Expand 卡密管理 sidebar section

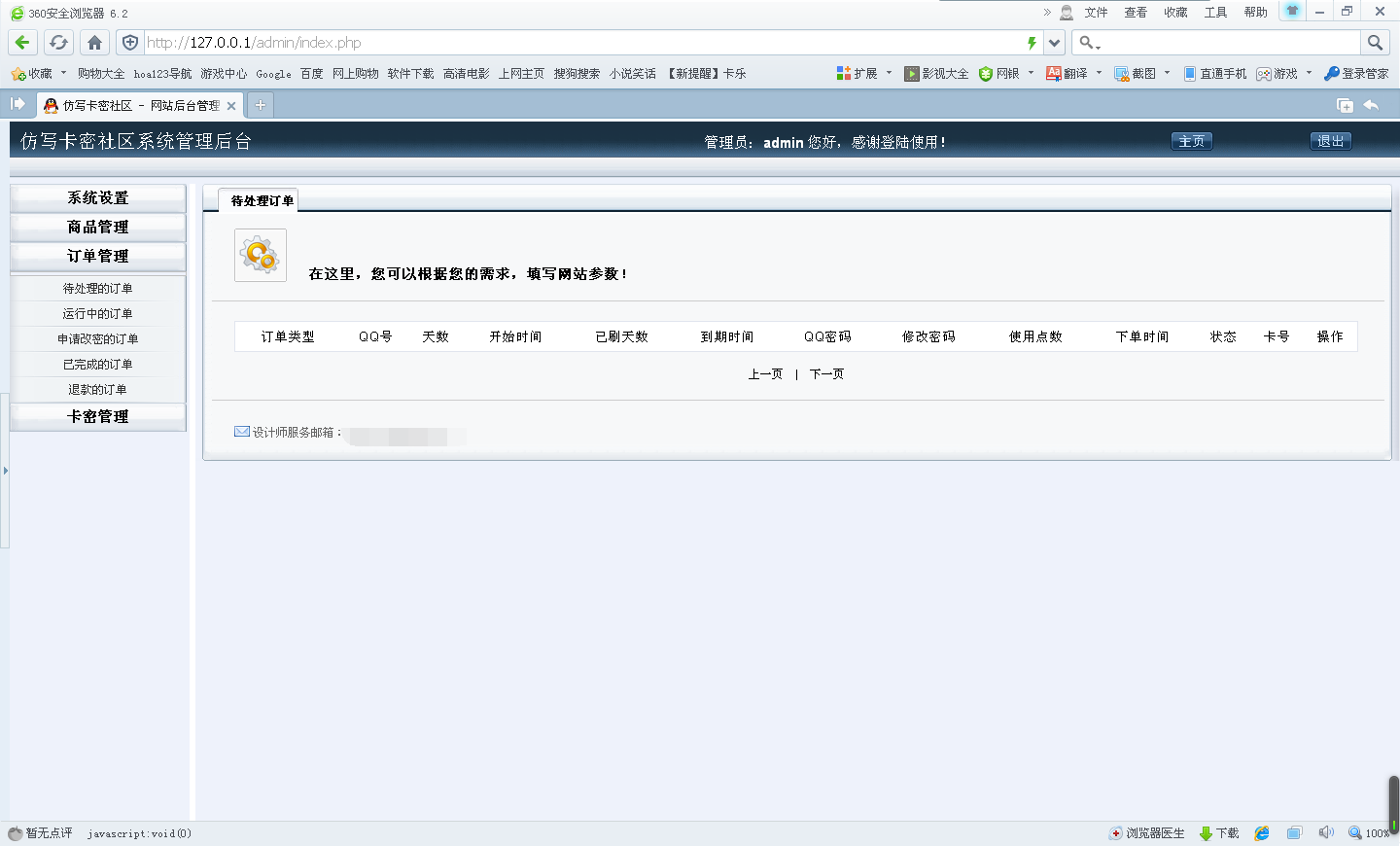97,417
